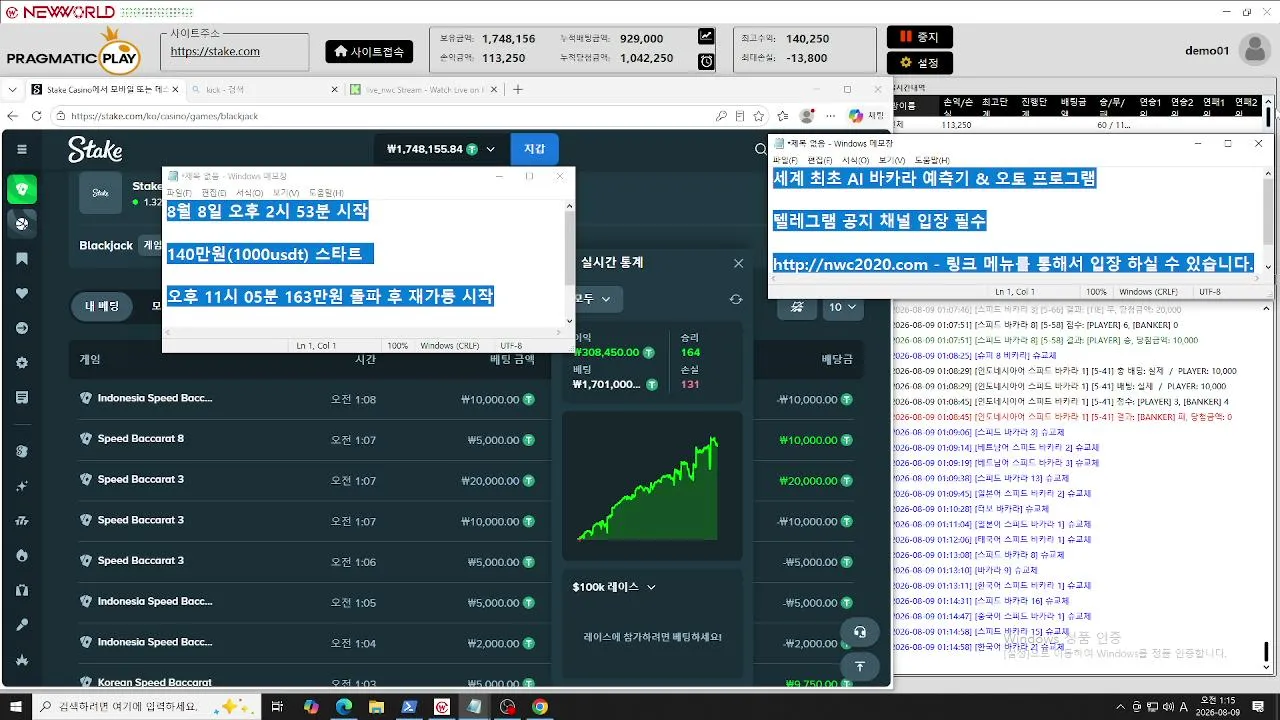Click the document list icon in Stake sidebar
Viewport: 1280px width, 720px height.
click(22, 397)
